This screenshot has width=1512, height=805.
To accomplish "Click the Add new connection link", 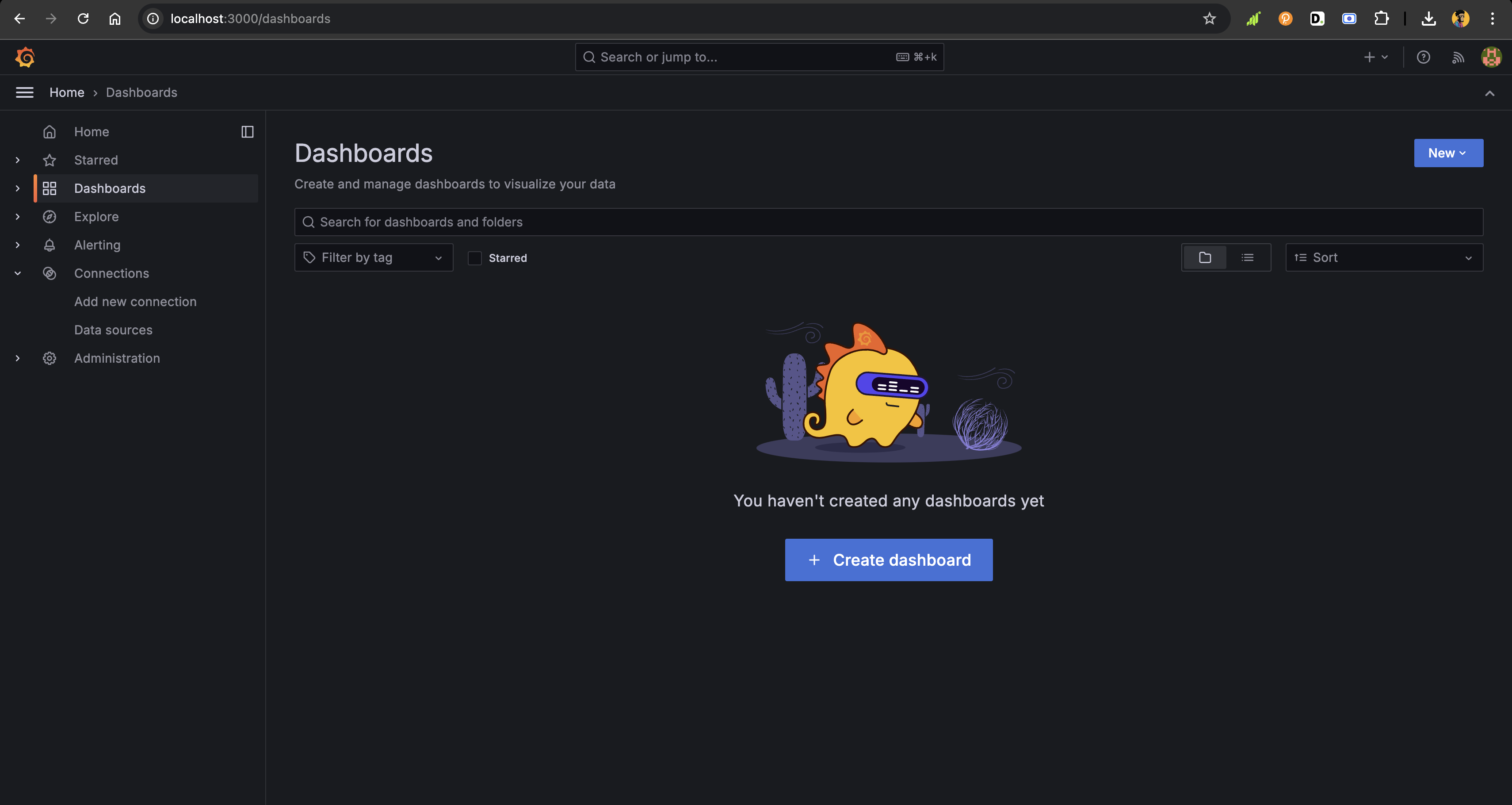I will pyautogui.click(x=135, y=301).
